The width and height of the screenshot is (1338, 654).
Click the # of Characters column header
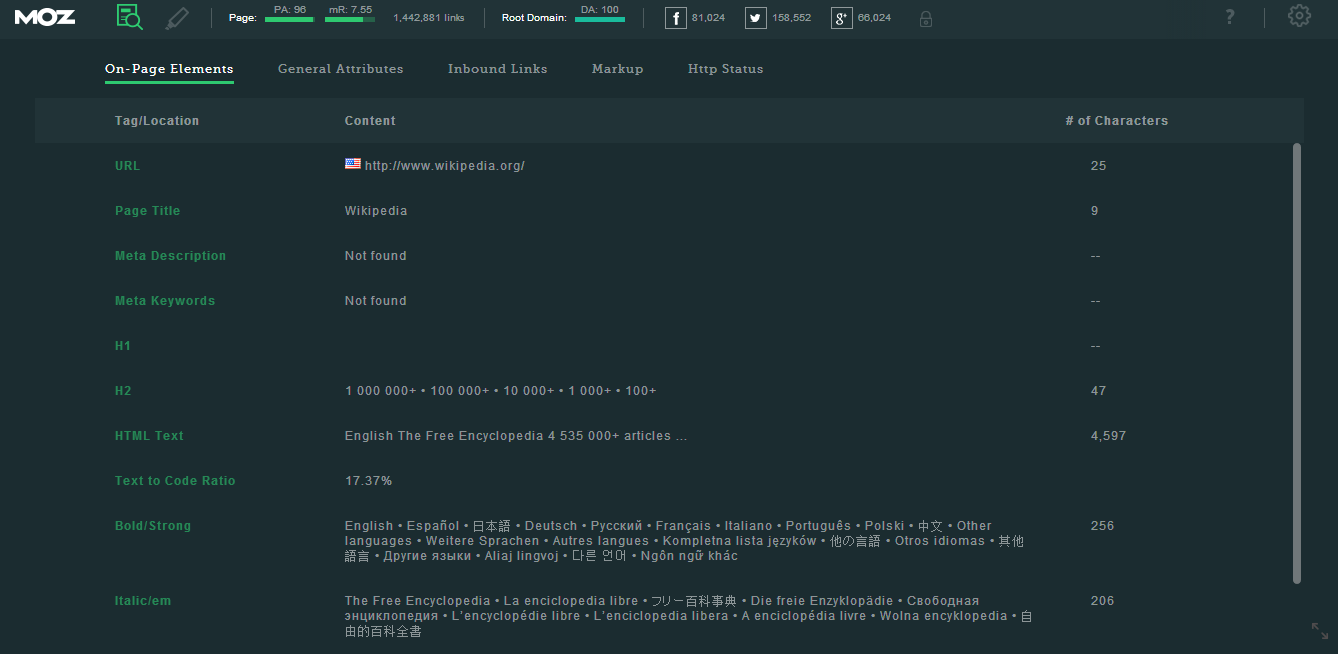pyautogui.click(x=1117, y=121)
